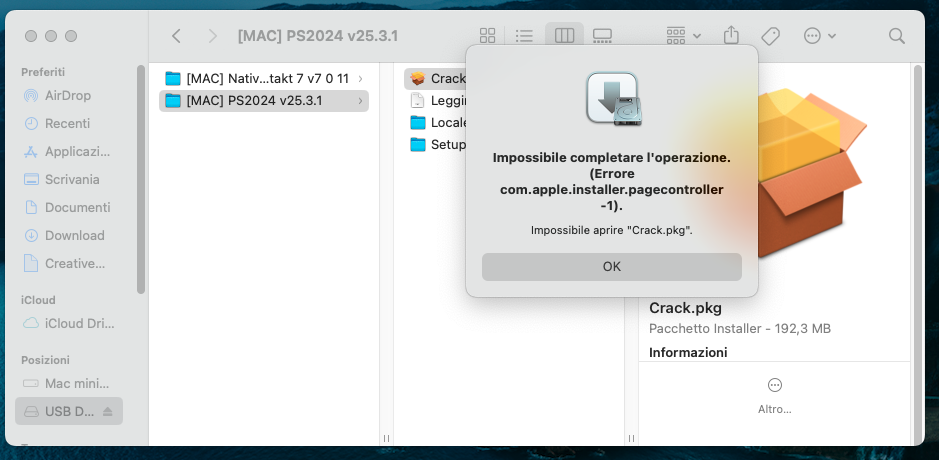Screen dimensions: 939x460
Task: Click the Altro... more button
Action: tap(774, 396)
